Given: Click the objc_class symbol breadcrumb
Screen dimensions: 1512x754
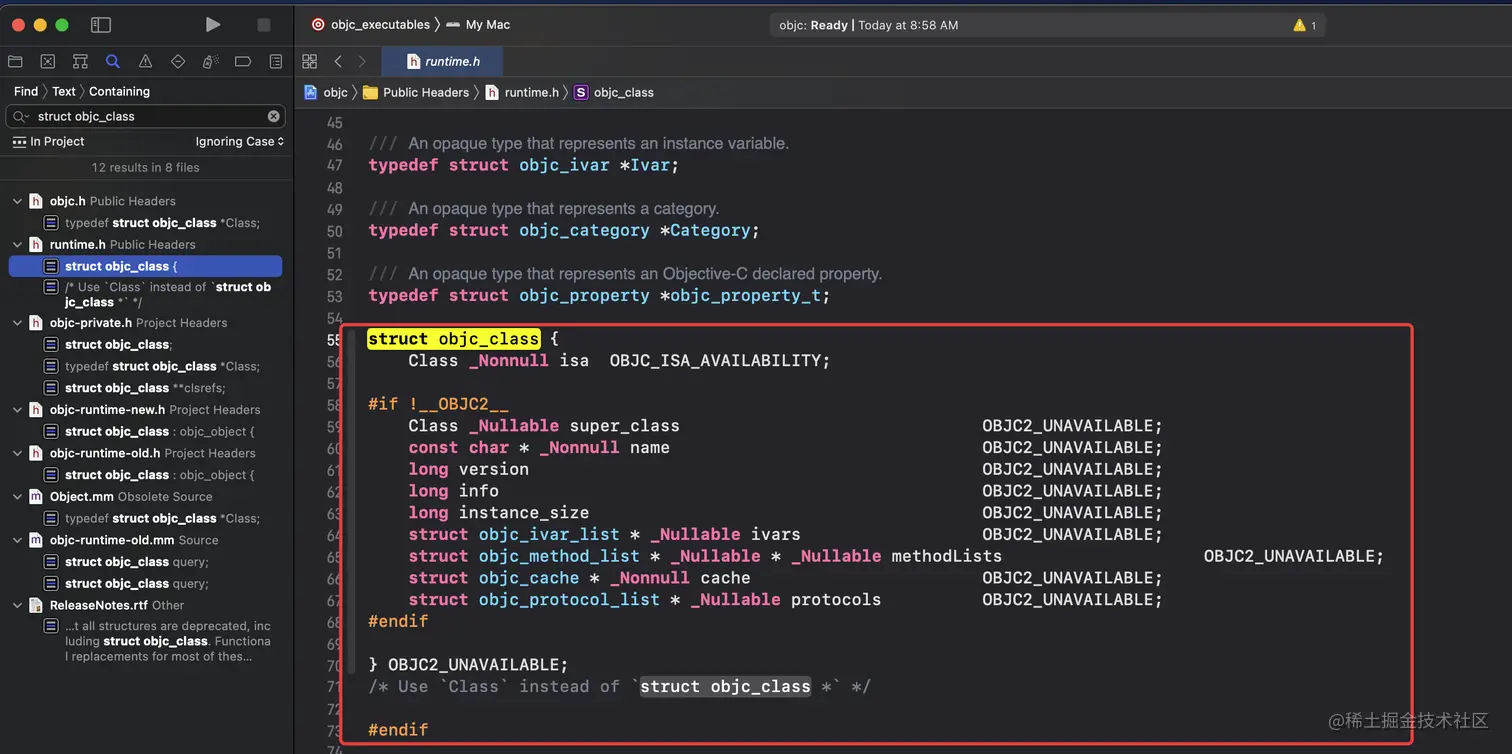Looking at the screenshot, I should [614, 92].
